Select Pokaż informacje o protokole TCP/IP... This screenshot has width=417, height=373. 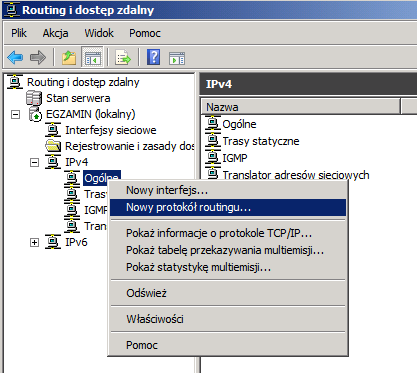[x=228, y=233]
